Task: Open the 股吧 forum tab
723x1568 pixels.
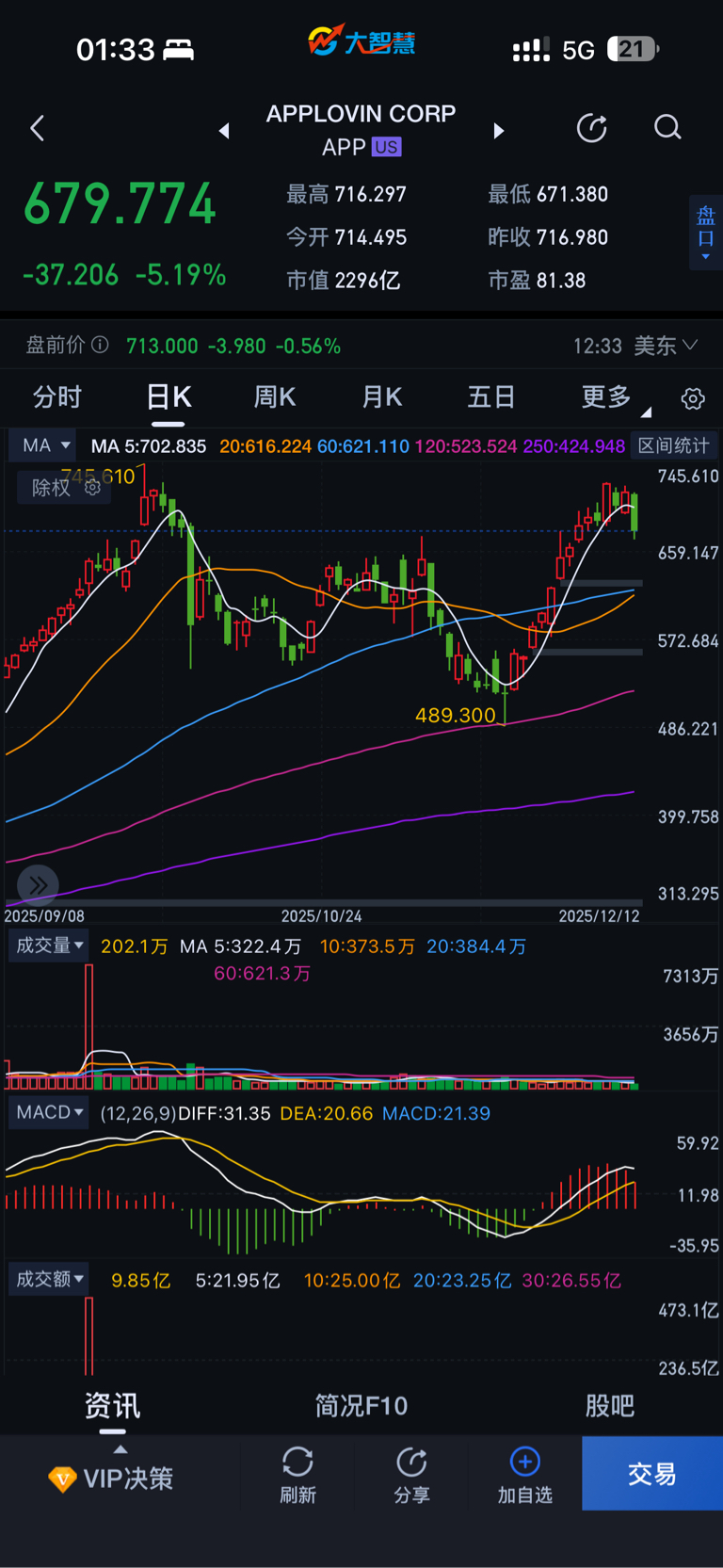Action: tap(610, 1406)
